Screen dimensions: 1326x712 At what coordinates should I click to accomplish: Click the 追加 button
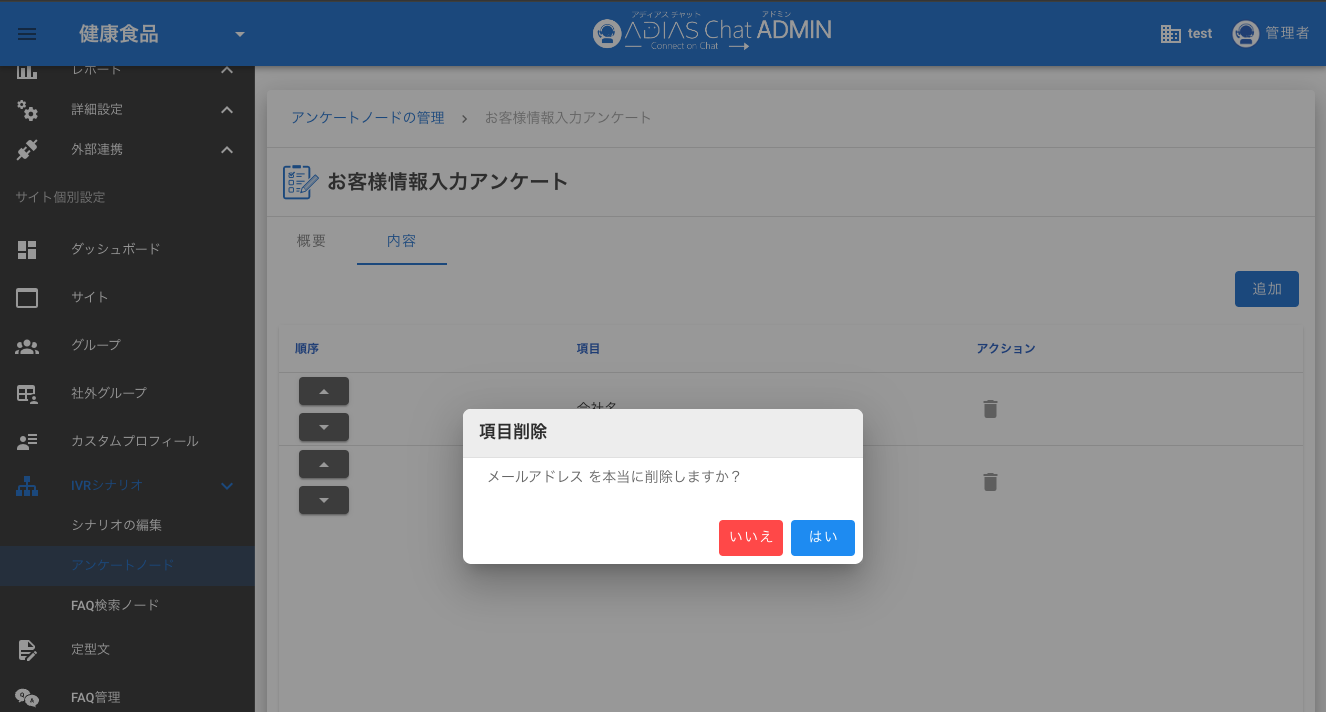[x=1266, y=289]
